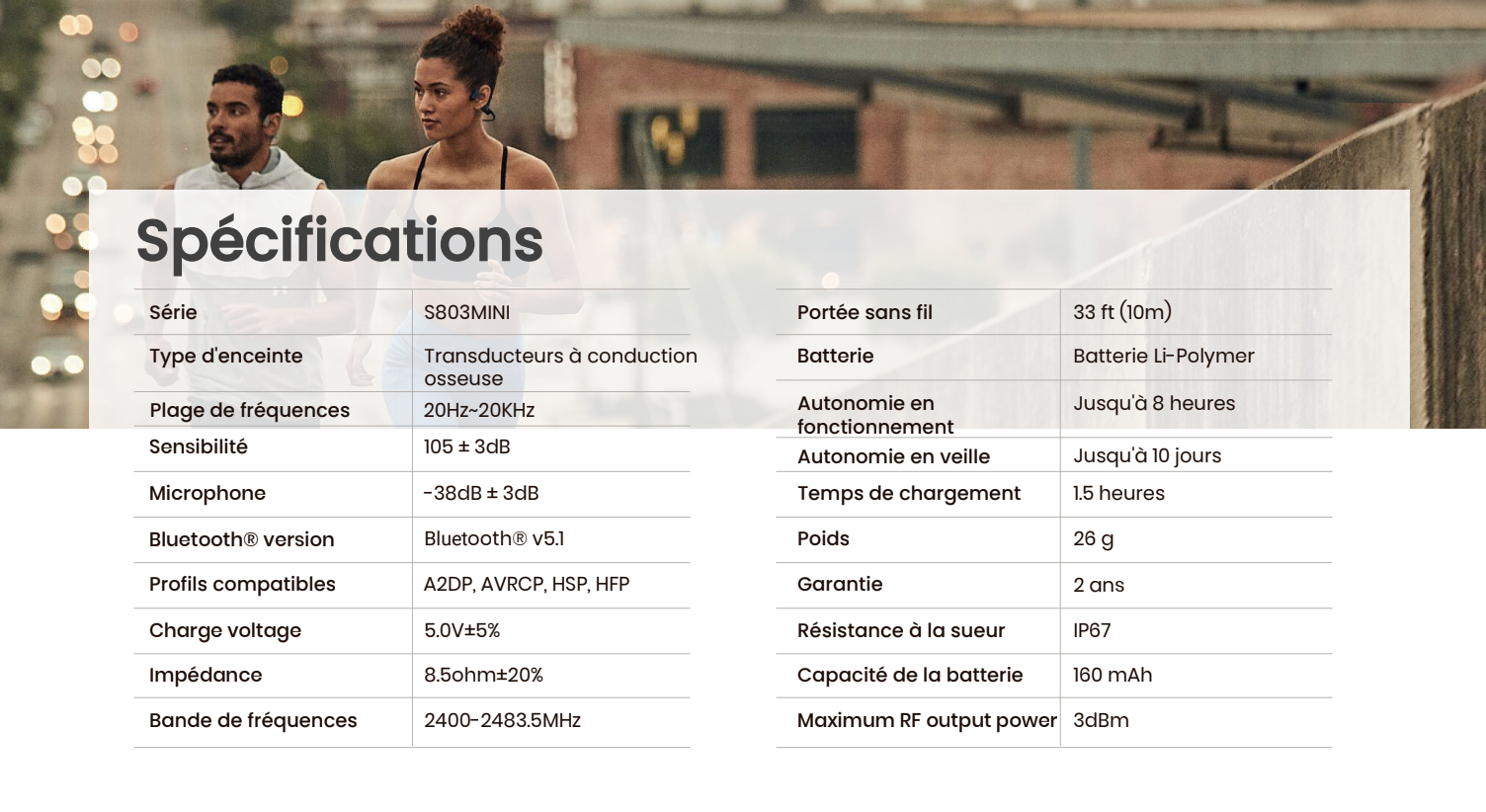Select the Maximum RF output power label

927,720
